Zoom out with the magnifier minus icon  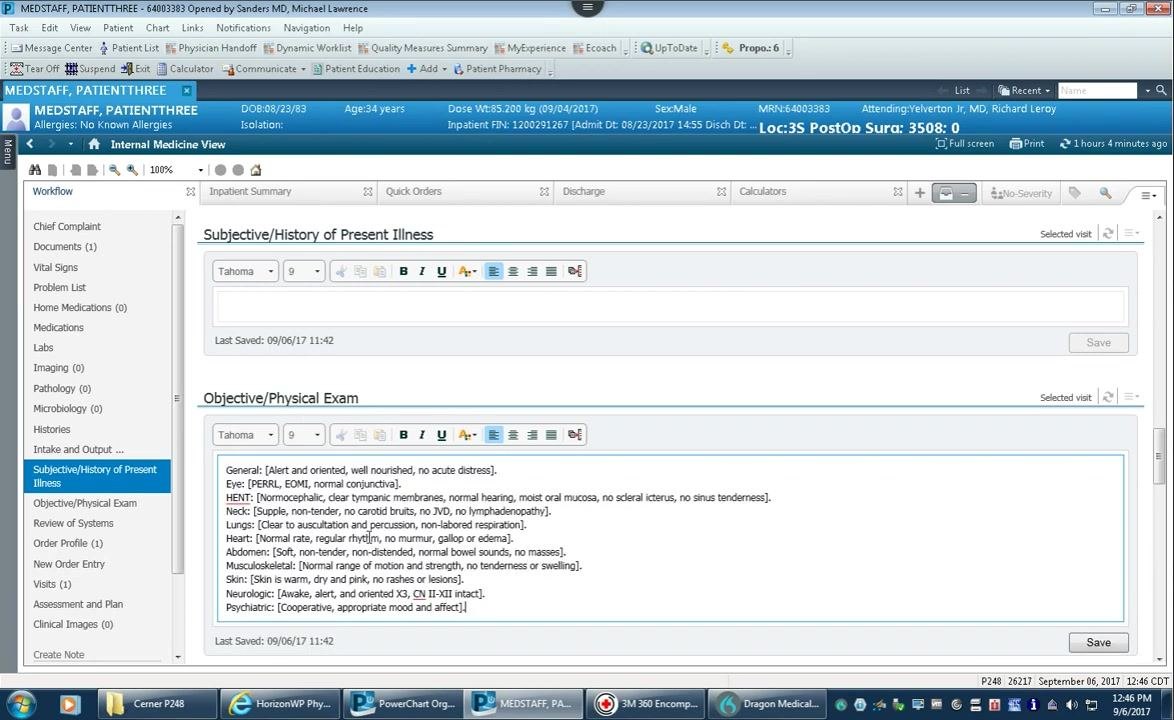pos(115,170)
